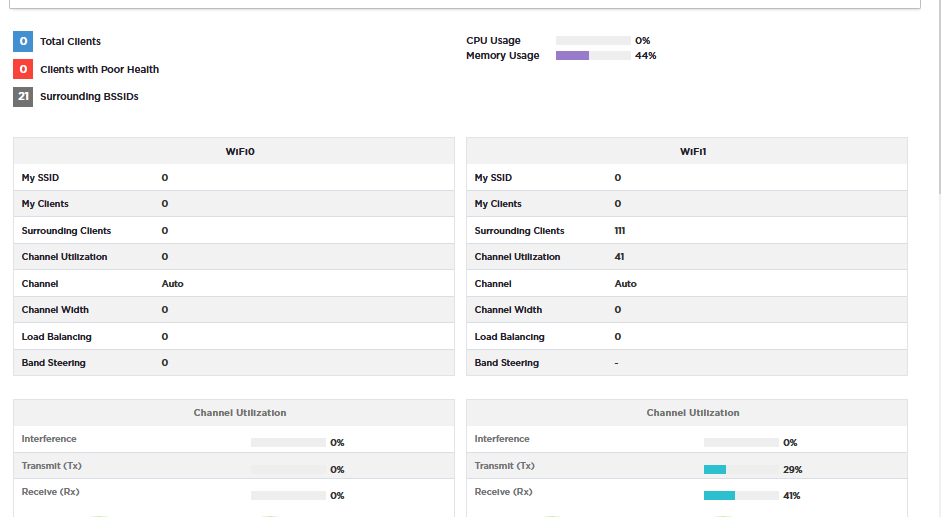
Task: Click the 0% CPU usage value
Action: click(643, 41)
